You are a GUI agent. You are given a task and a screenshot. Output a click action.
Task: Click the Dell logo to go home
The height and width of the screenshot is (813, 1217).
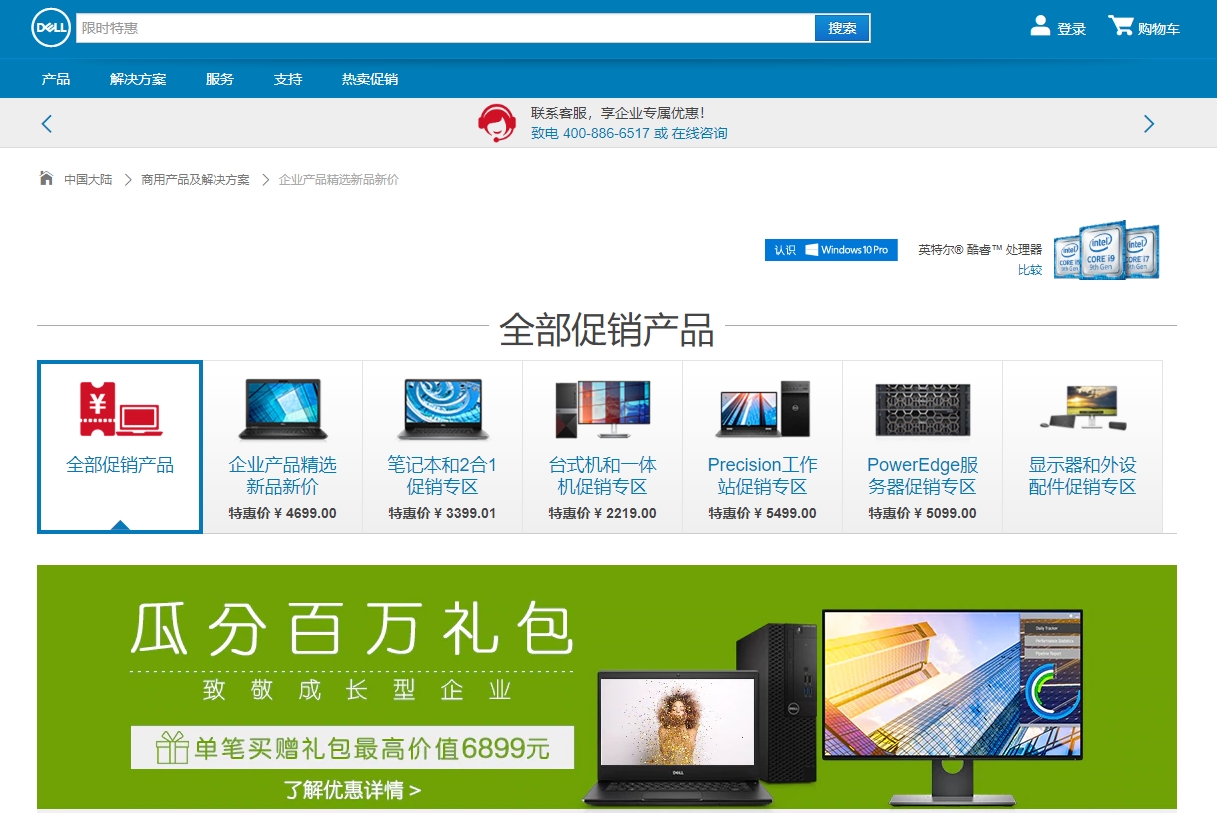[49, 28]
